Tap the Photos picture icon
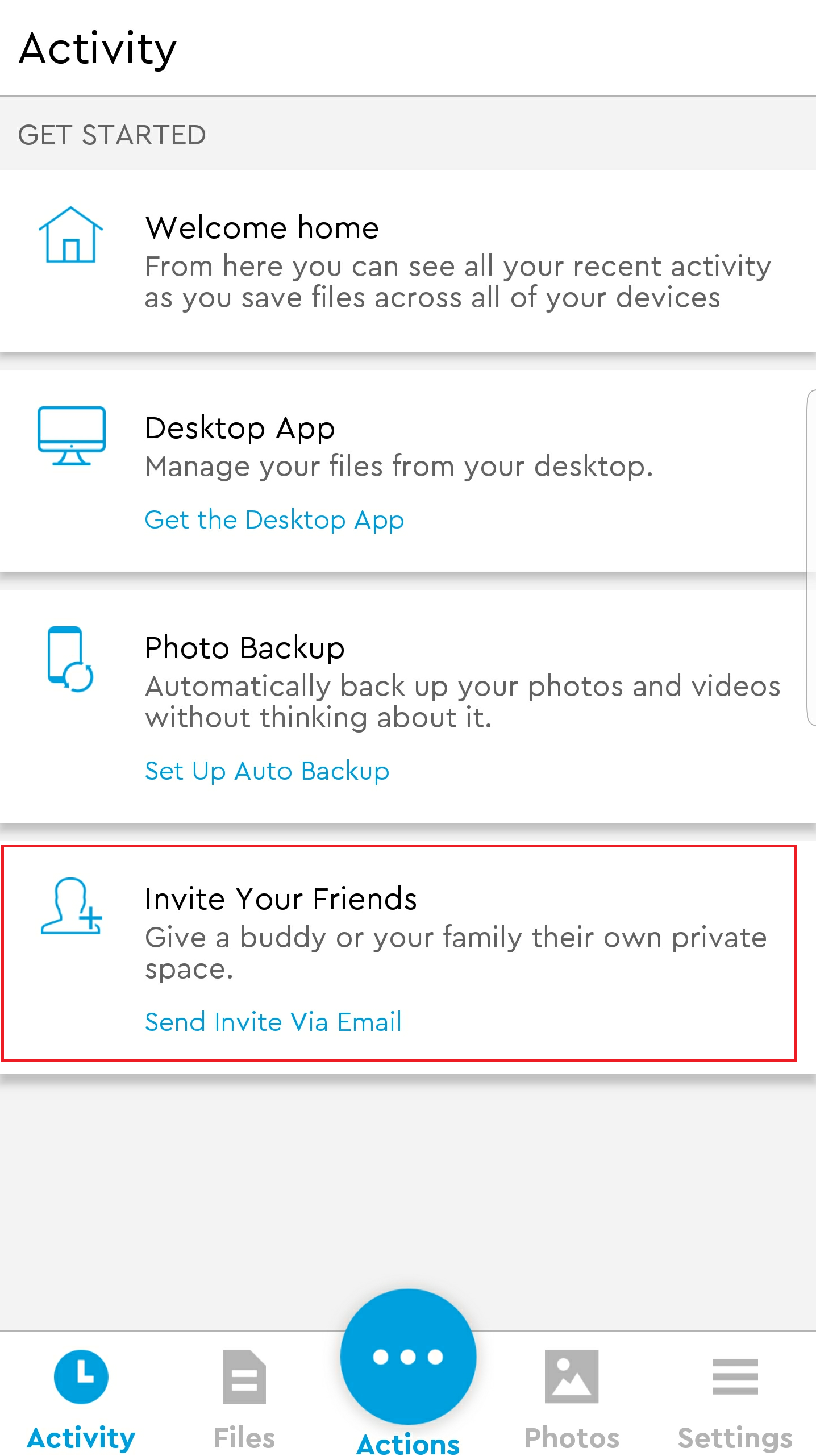Image resolution: width=816 pixels, height=1456 pixels. click(571, 1376)
